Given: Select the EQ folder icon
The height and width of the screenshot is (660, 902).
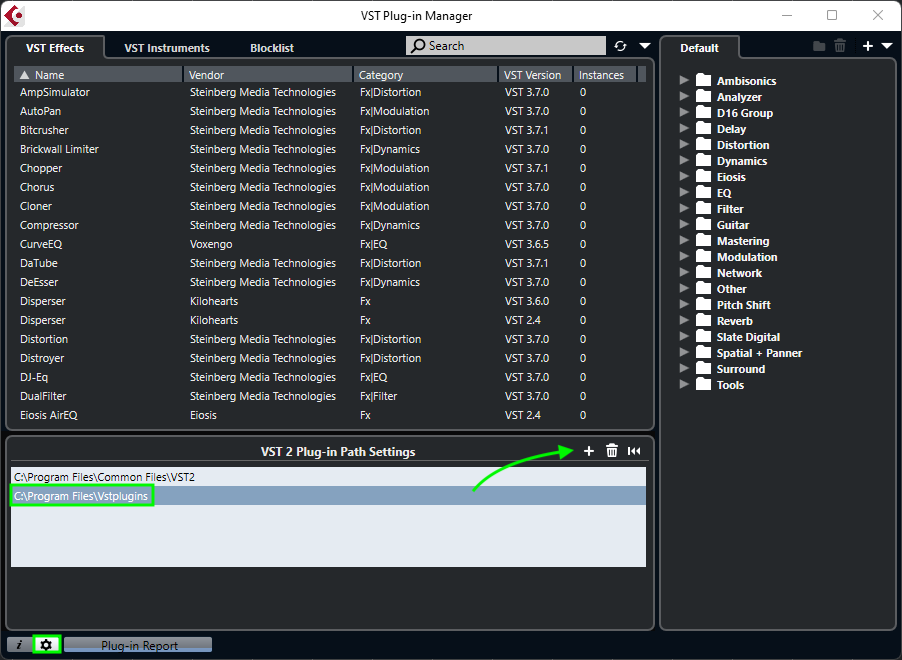Looking at the screenshot, I should pos(704,192).
